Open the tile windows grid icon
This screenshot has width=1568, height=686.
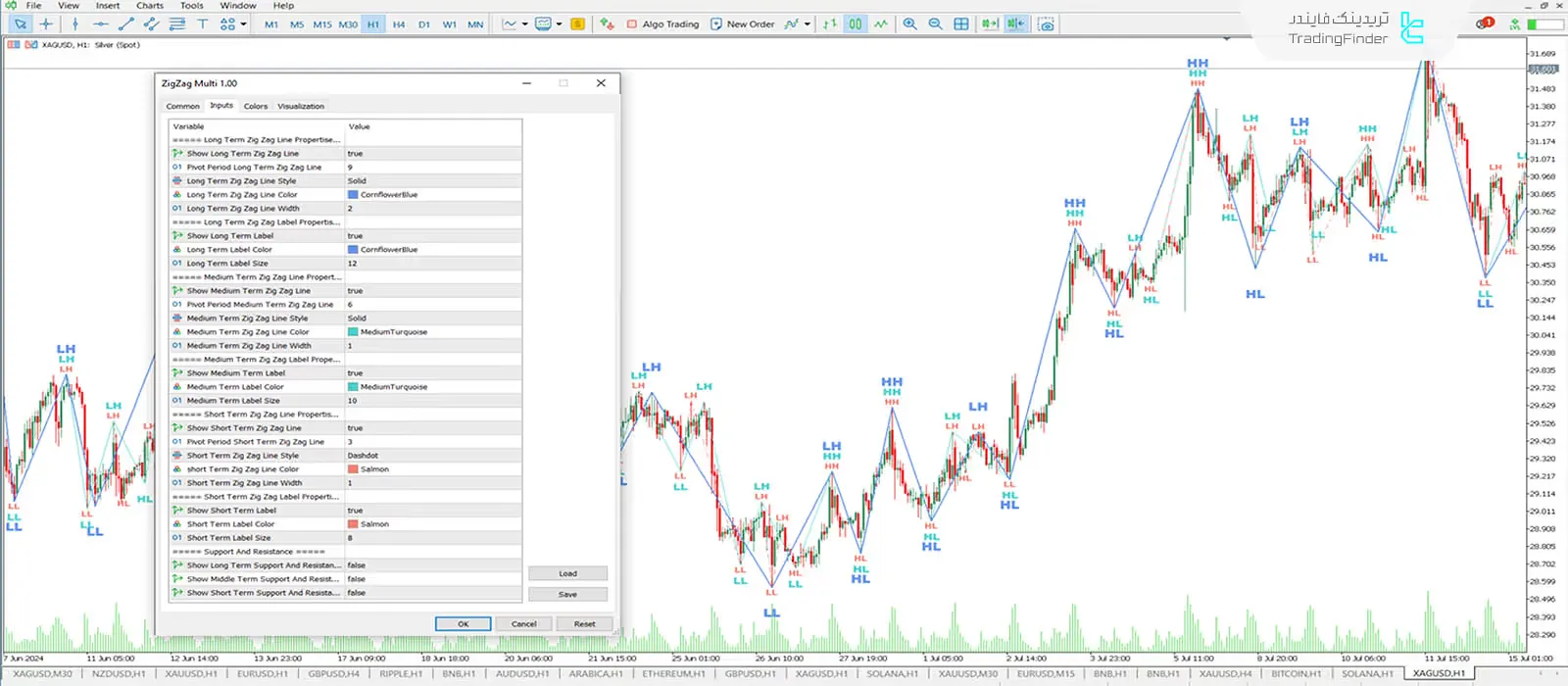click(961, 24)
